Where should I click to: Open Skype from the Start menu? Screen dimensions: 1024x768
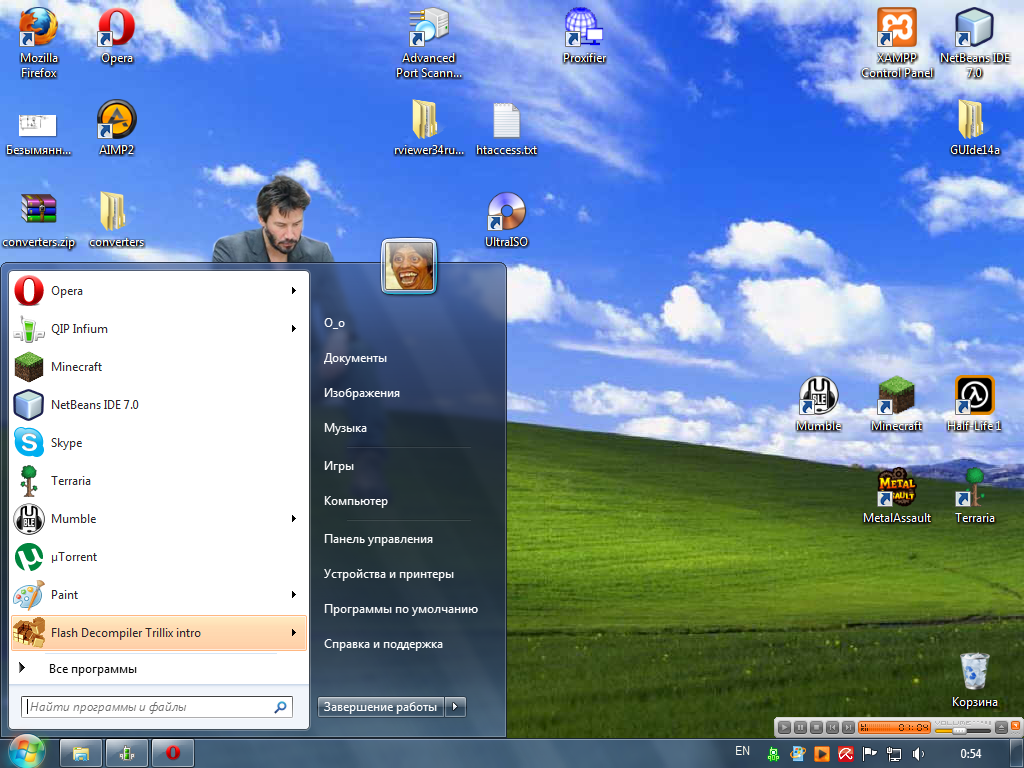(159, 442)
